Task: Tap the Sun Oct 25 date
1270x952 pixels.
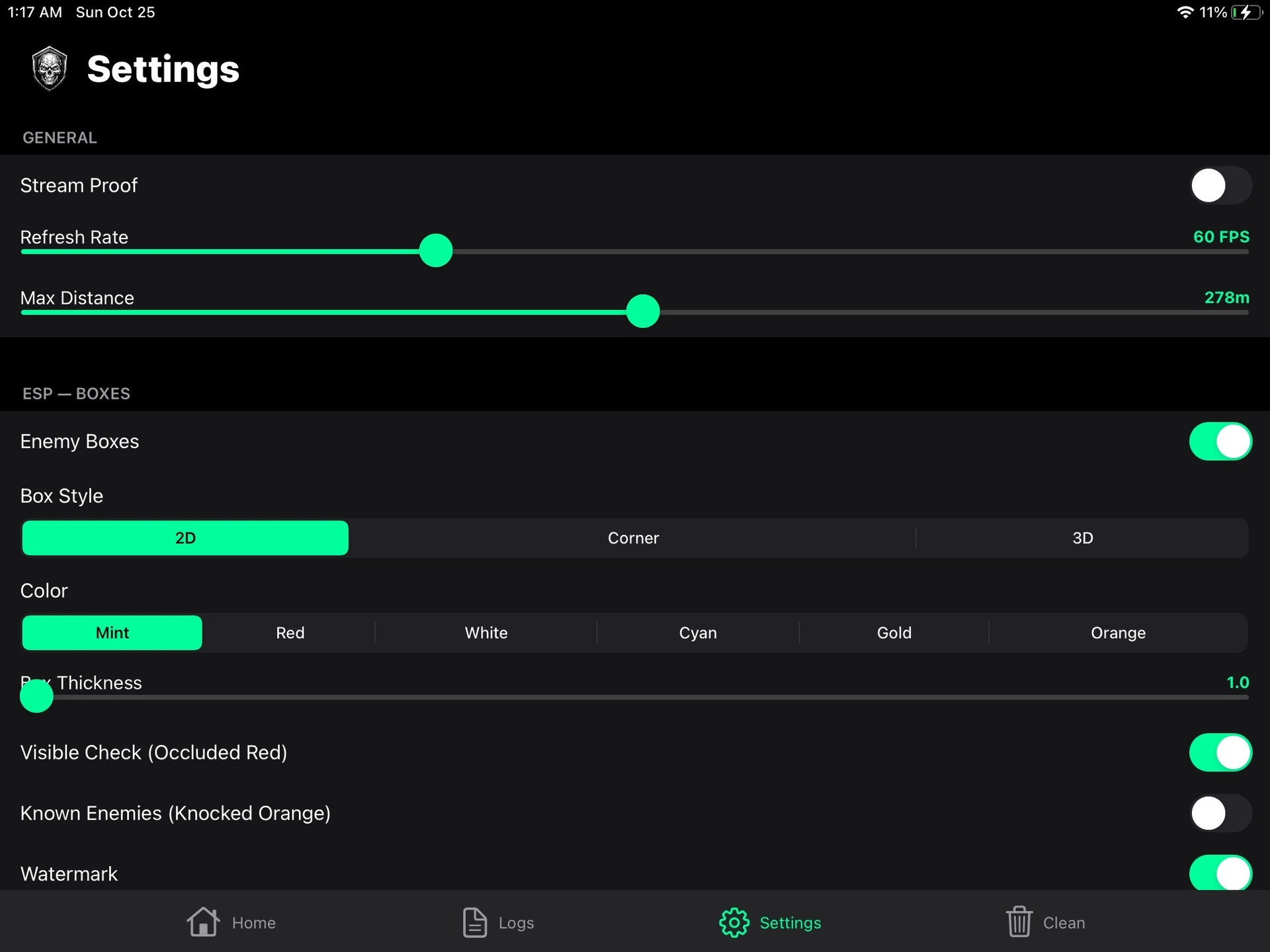Action: tap(115, 12)
